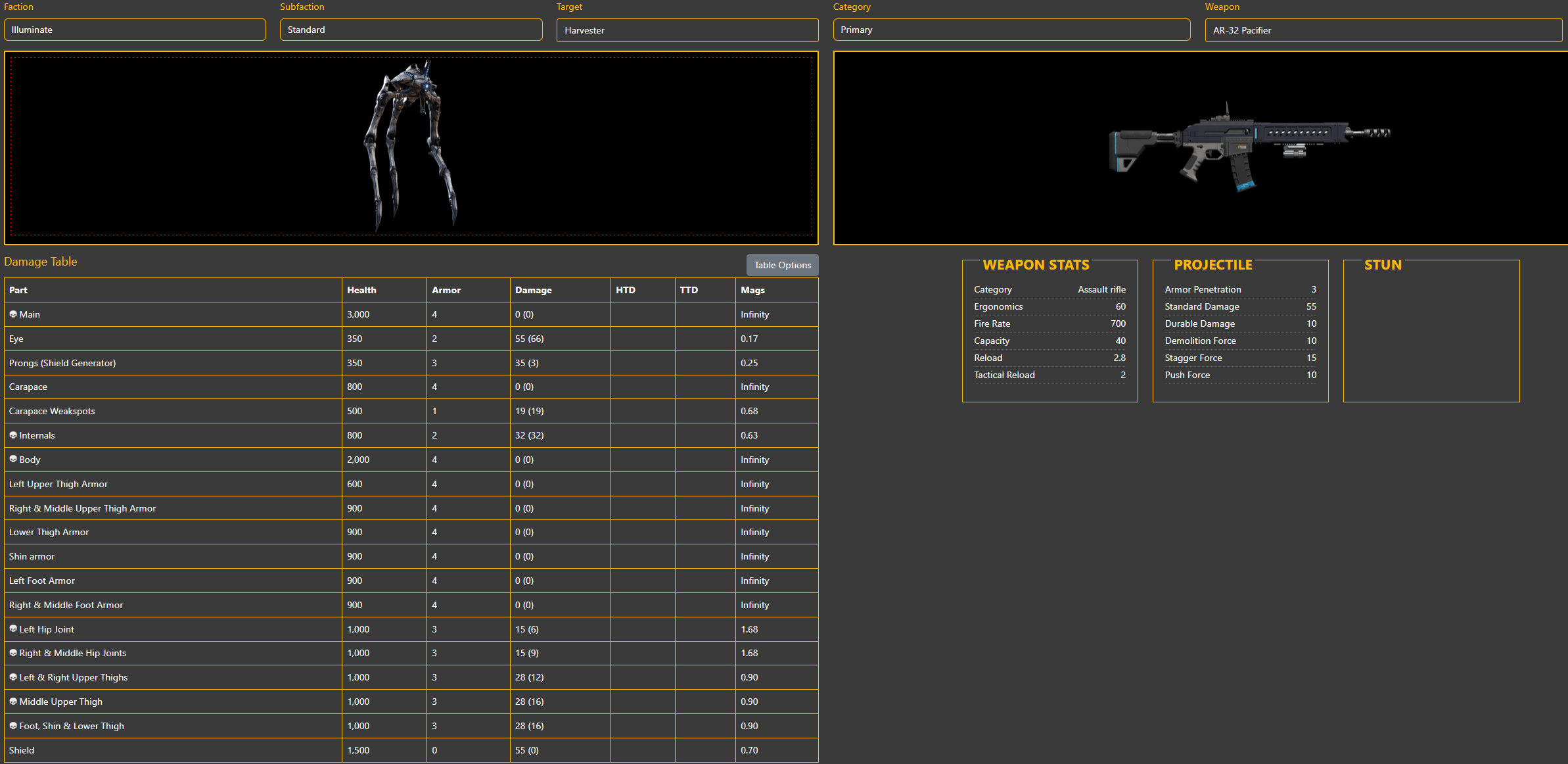Click skull icon beside Left Hip Joint

[x=13, y=629]
